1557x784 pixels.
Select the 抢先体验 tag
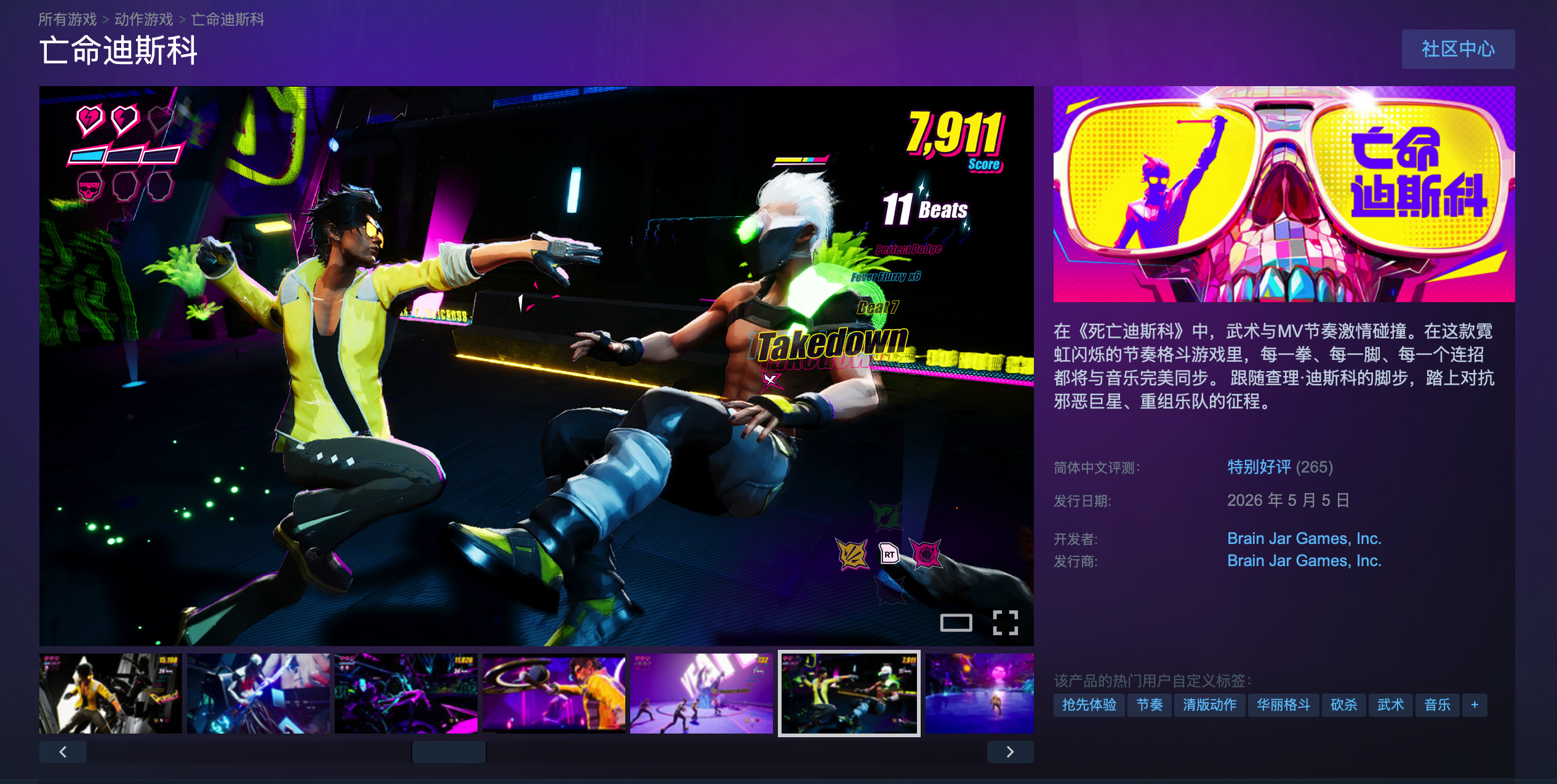click(1089, 705)
